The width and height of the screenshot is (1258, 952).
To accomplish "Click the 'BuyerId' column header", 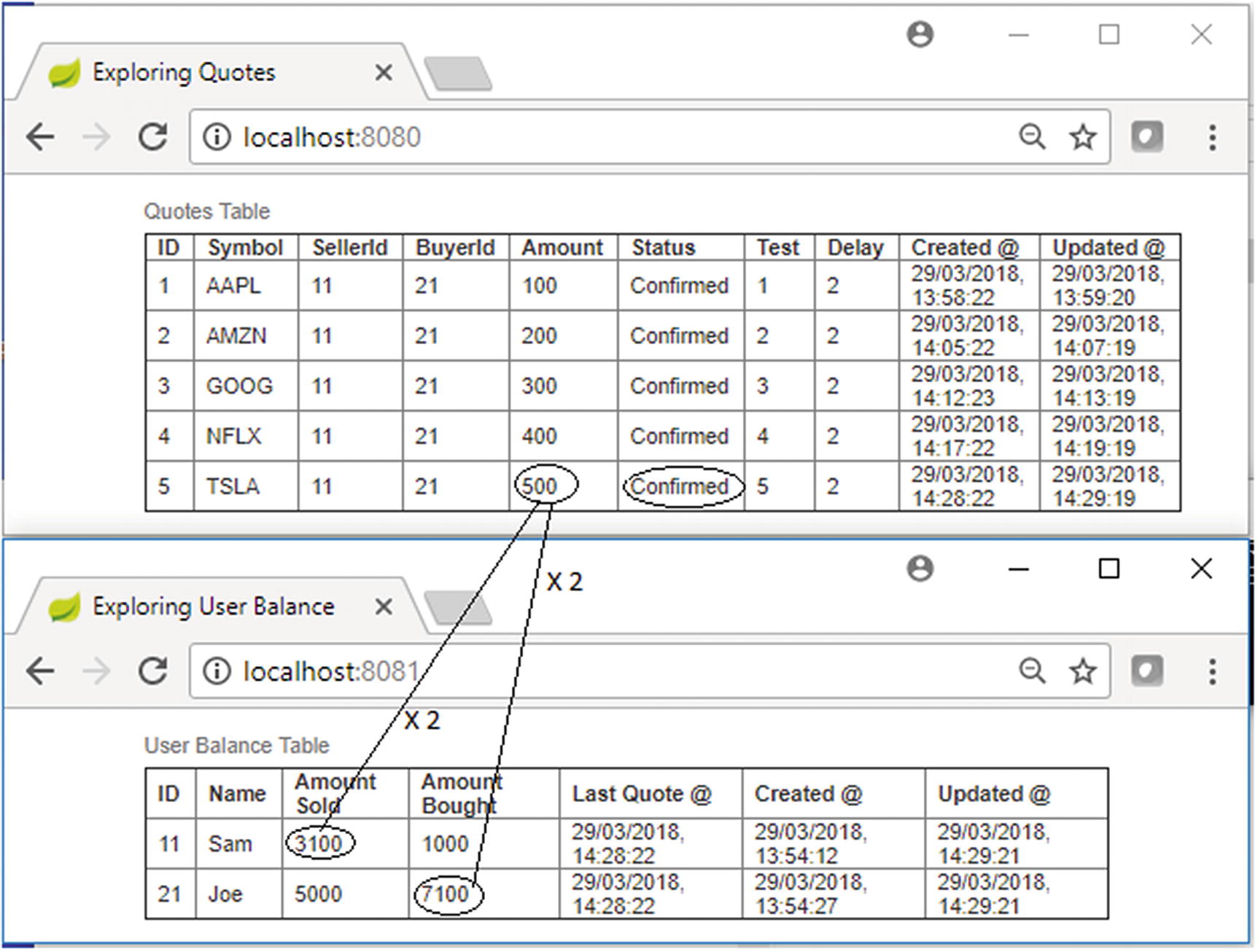I will coord(455,248).
